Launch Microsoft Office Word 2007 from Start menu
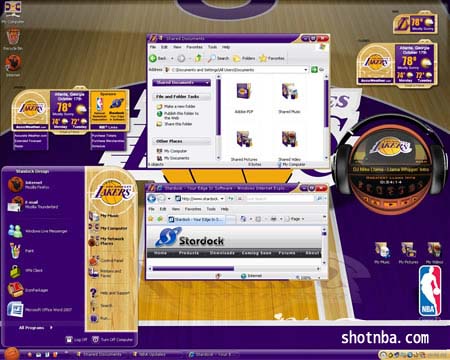Viewport: 450px width, 360px height. (40, 309)
